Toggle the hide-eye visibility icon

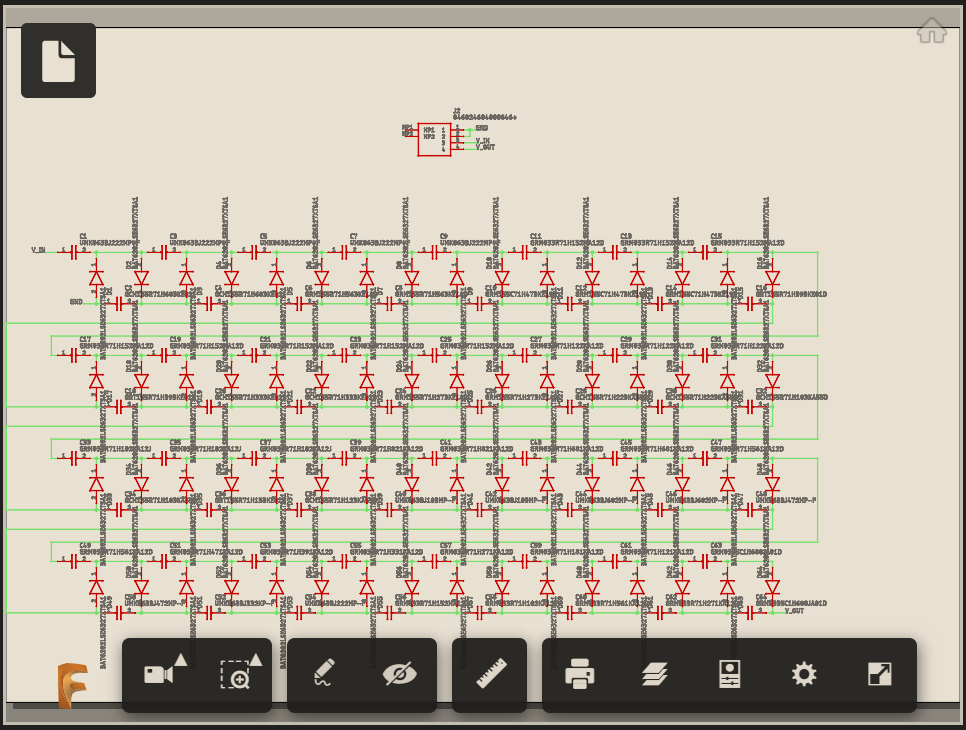(400, 674)
